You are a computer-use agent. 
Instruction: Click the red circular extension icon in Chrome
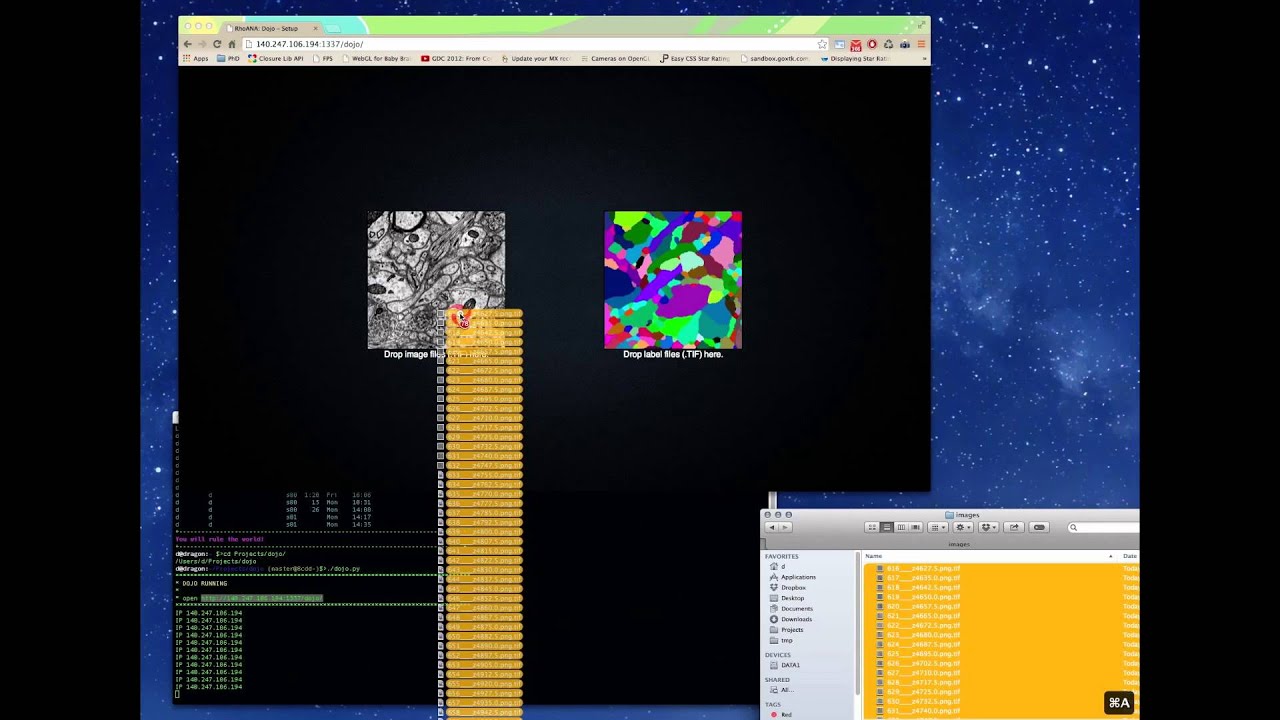872,44
